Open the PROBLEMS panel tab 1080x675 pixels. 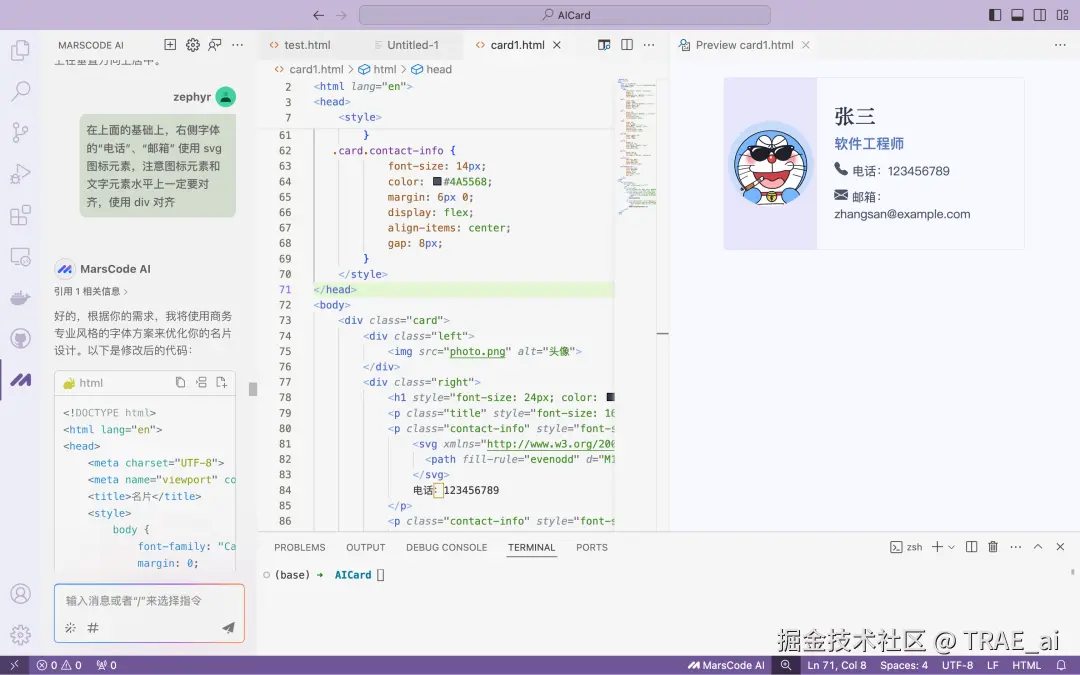click(x=300, y=548)
